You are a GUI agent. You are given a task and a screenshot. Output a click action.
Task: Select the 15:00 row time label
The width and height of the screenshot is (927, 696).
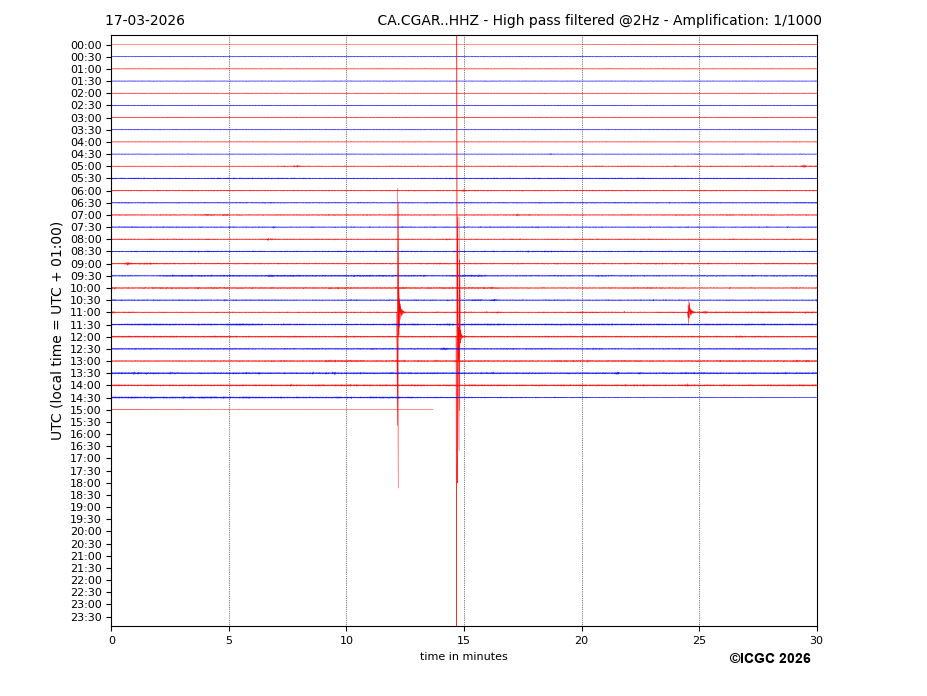tap(86, 410)
